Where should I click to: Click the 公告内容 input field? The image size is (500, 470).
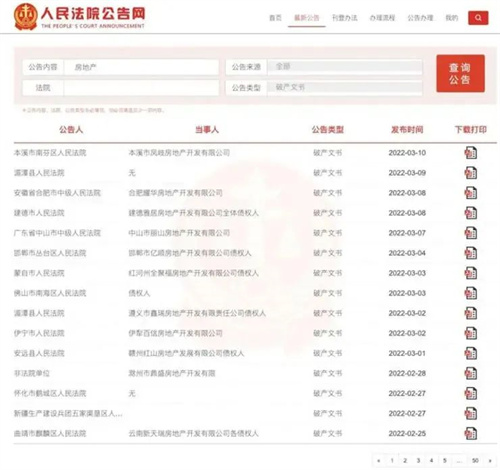point(141,67)
